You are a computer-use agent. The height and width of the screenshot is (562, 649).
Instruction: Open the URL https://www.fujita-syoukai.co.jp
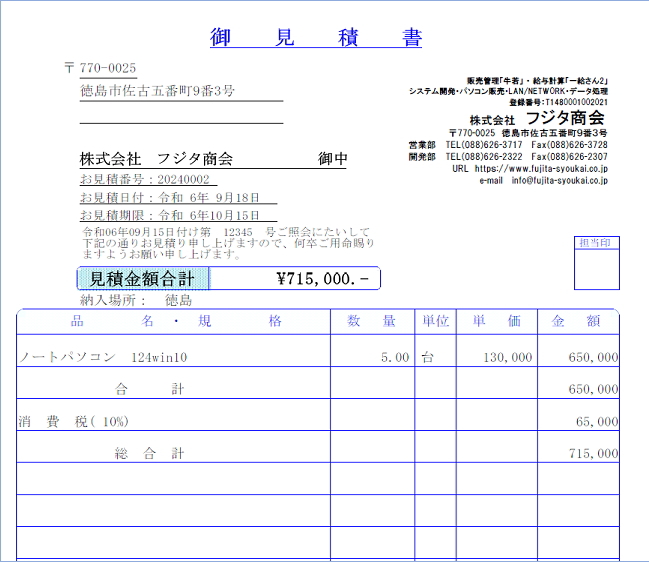pyautogui.click(x=541, y=168)
